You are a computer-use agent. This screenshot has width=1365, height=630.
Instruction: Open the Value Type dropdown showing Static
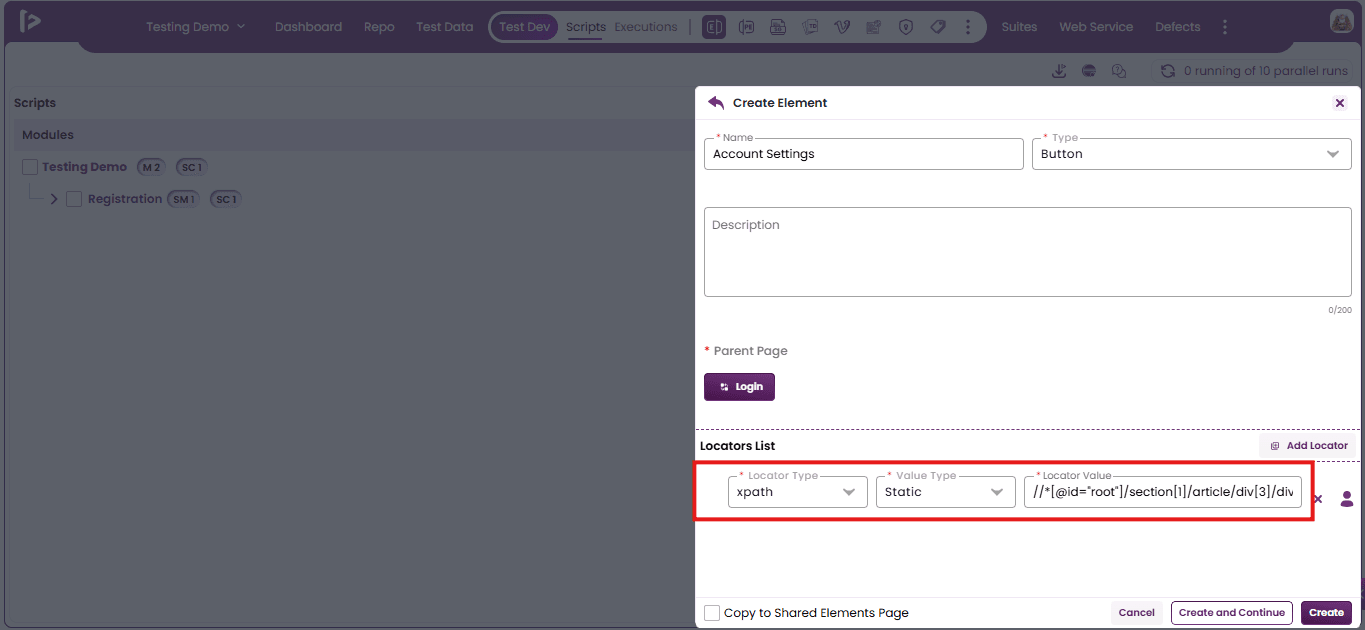pyautogui.click(x=945, y=492)
